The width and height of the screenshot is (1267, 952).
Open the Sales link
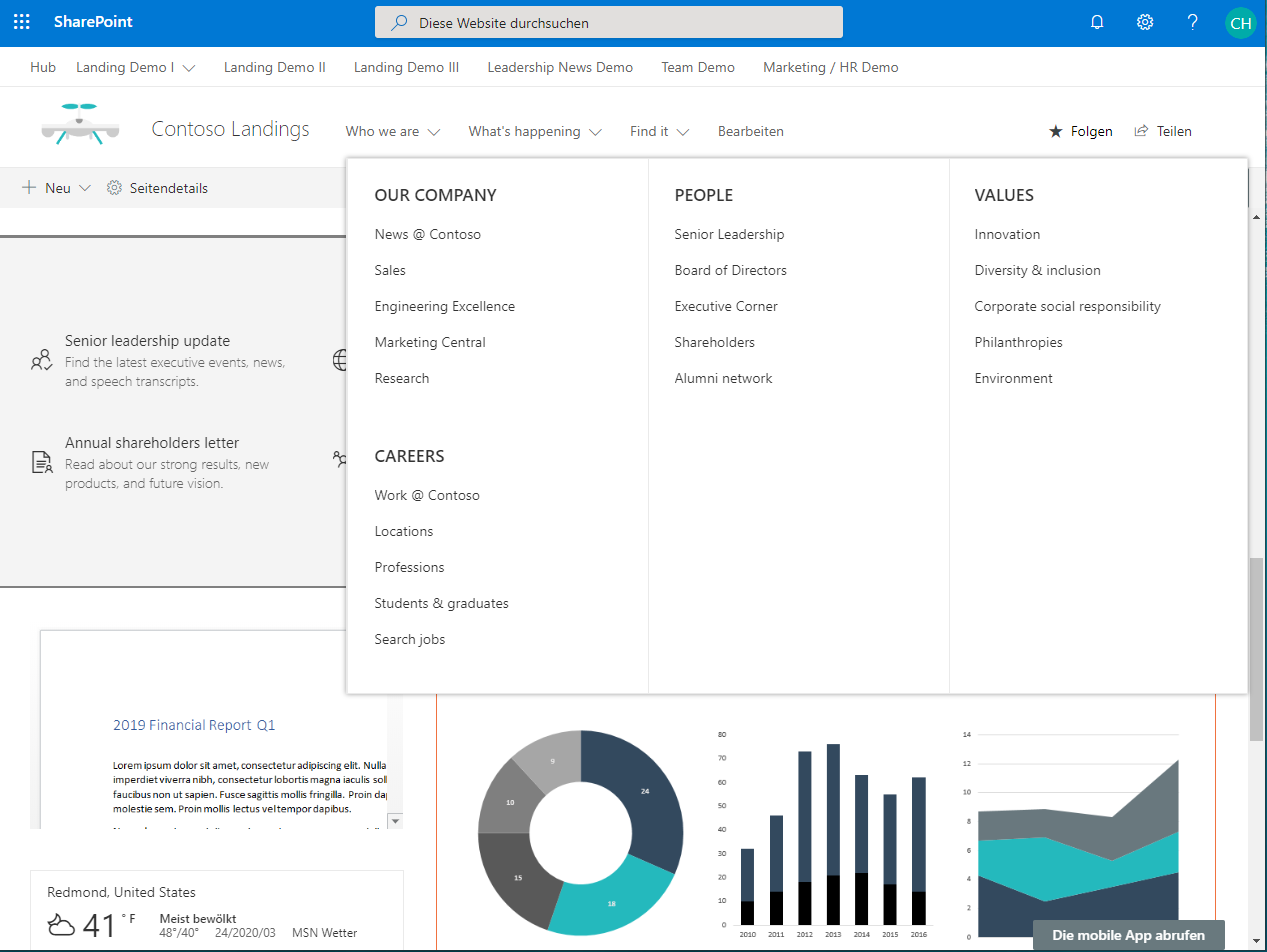point(390,270)
